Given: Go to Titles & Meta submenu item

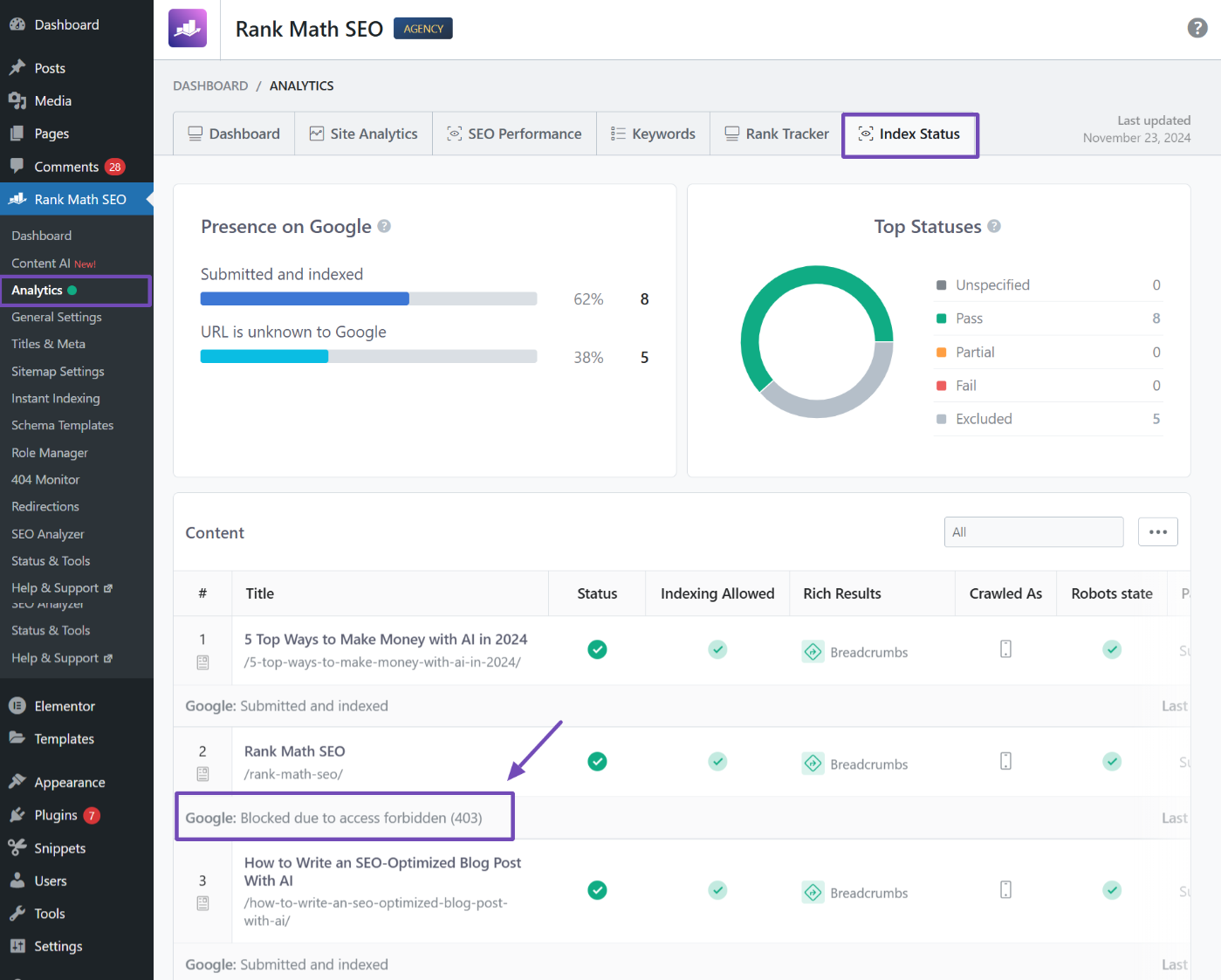Looking at the screenshot, I should [x=48, y=344].
